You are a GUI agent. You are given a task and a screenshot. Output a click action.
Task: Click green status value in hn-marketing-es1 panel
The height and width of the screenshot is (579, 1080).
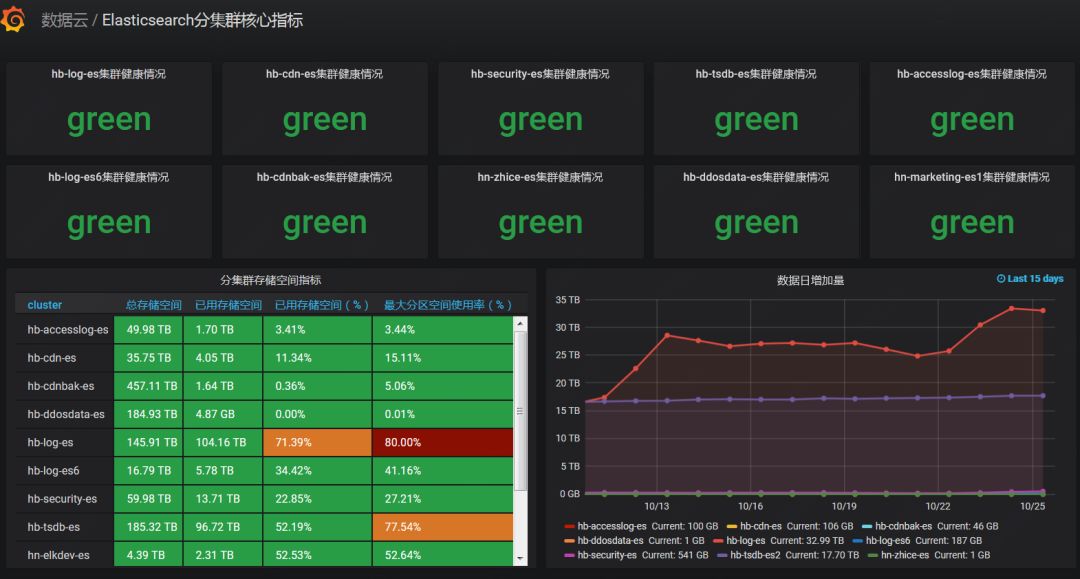click(x=971, y=224)
